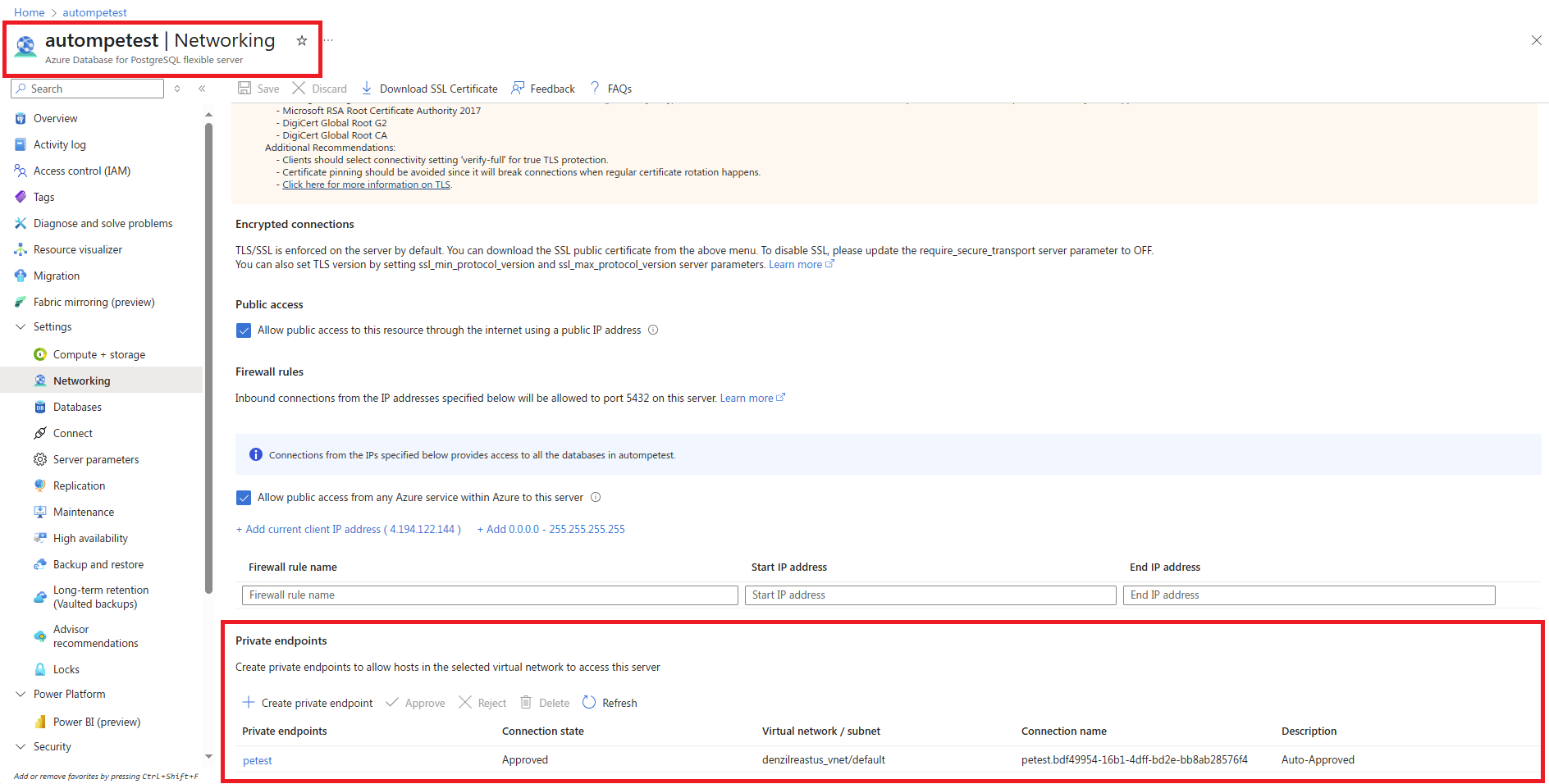Click the Diagnose and solve problems icon
This screenshot has height=784, width=1549.
(21, 224)
